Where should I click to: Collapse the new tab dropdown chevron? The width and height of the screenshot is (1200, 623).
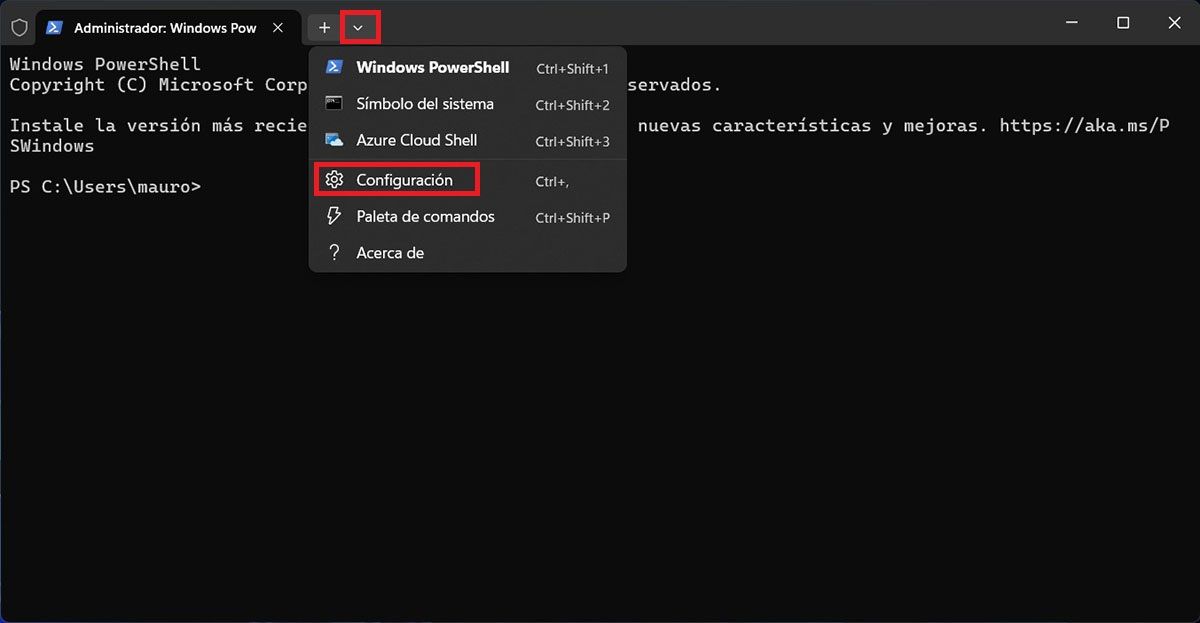tap(358, 28)
